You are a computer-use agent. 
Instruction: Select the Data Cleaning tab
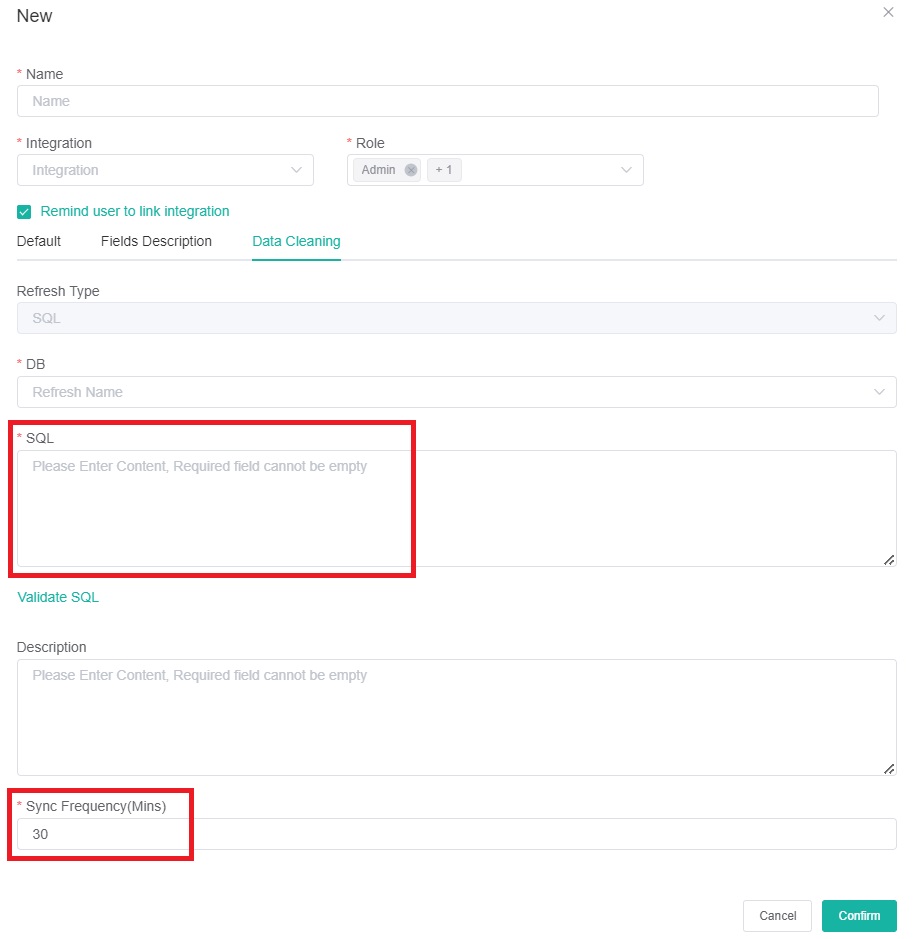click(x=296, y=241)
